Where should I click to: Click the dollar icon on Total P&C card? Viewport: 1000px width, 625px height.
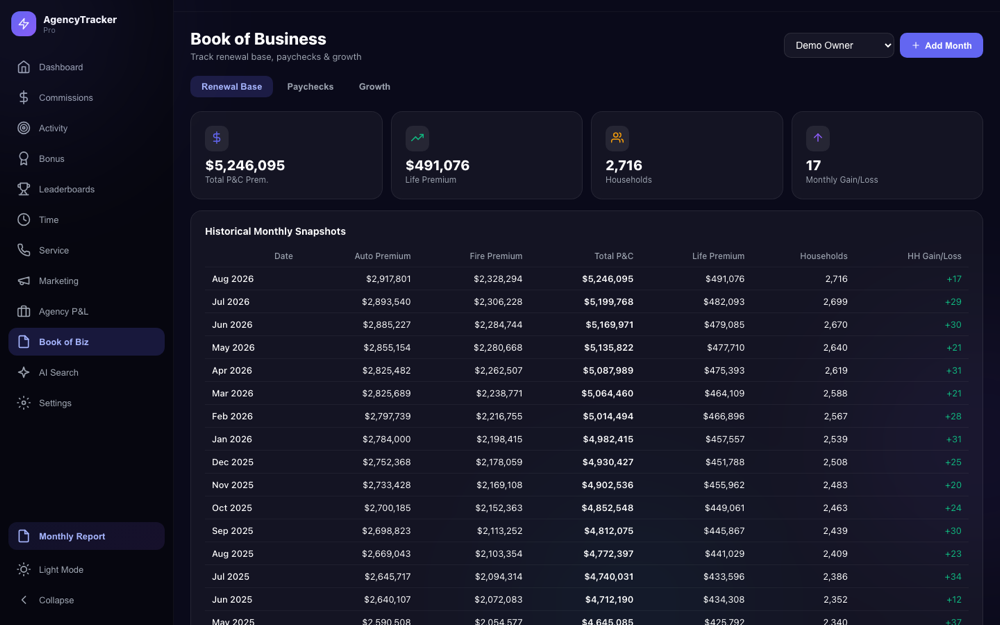click(217, 138)
